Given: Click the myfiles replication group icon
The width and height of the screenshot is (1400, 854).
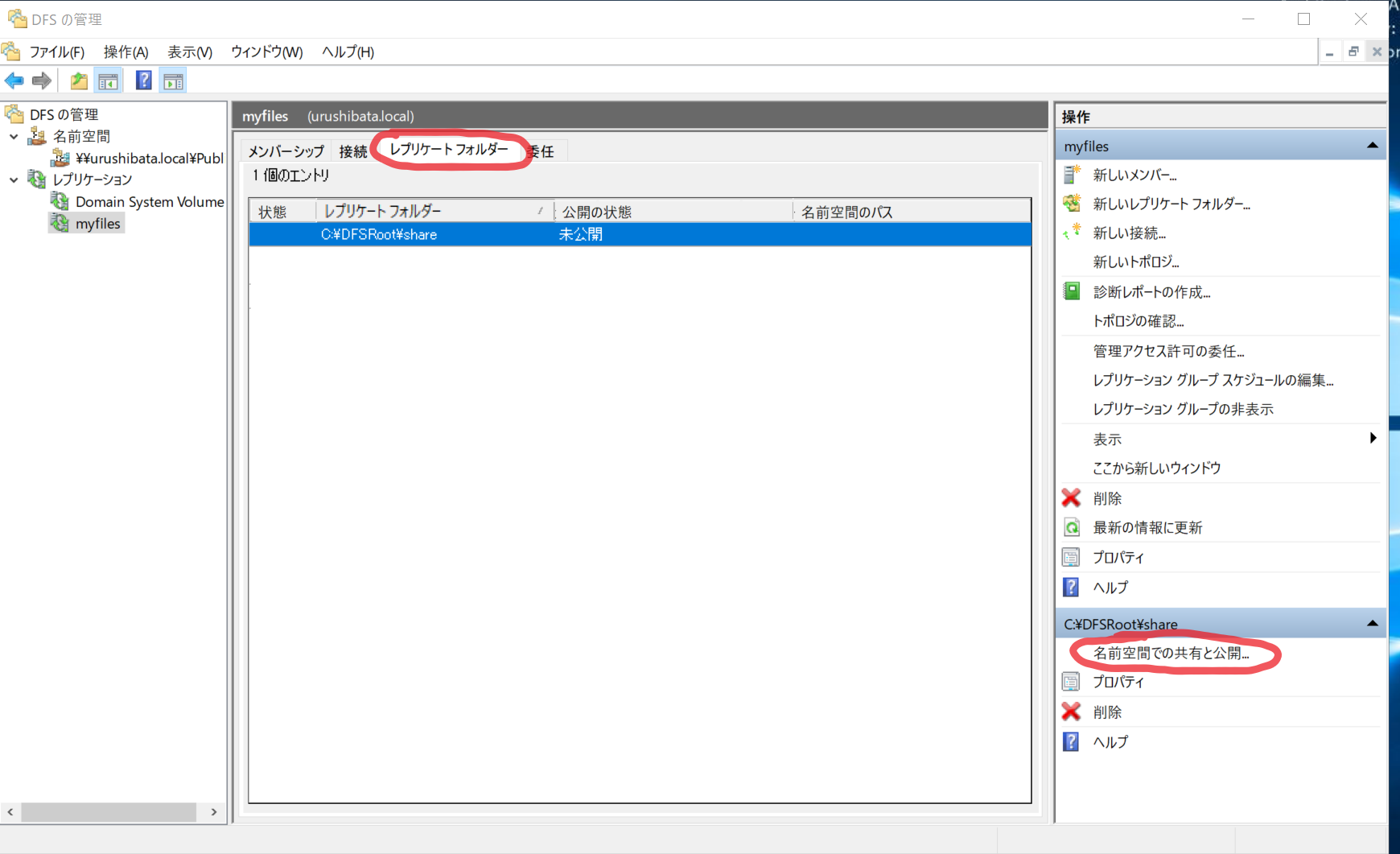Looking at the screenshot, I should (60, 223).
